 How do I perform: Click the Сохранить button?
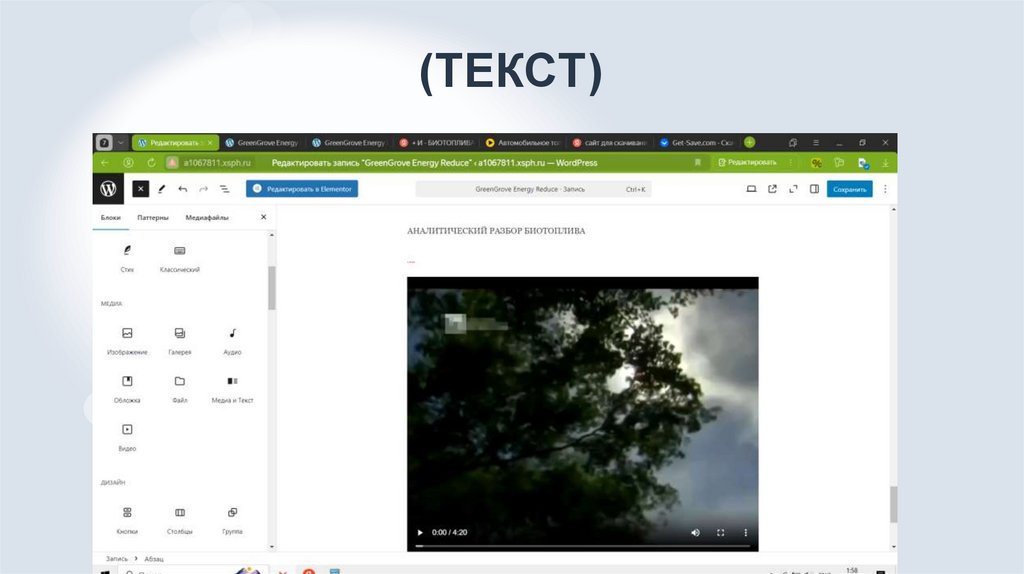point(850,189)
